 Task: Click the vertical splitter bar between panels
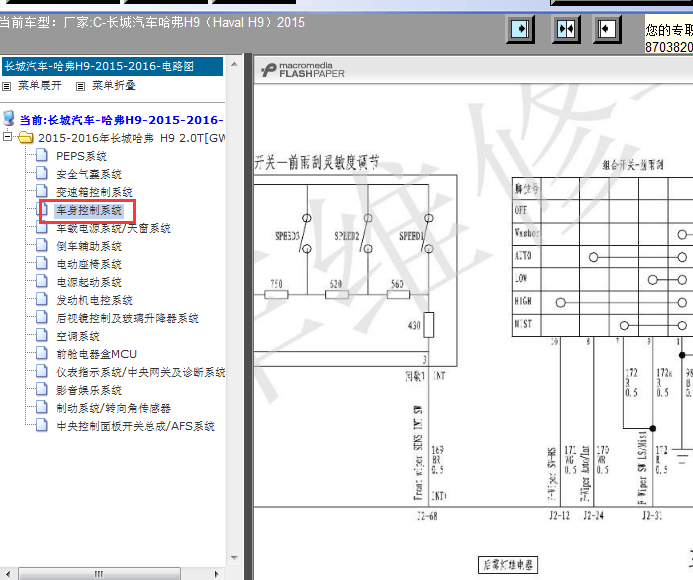[248, 317]
